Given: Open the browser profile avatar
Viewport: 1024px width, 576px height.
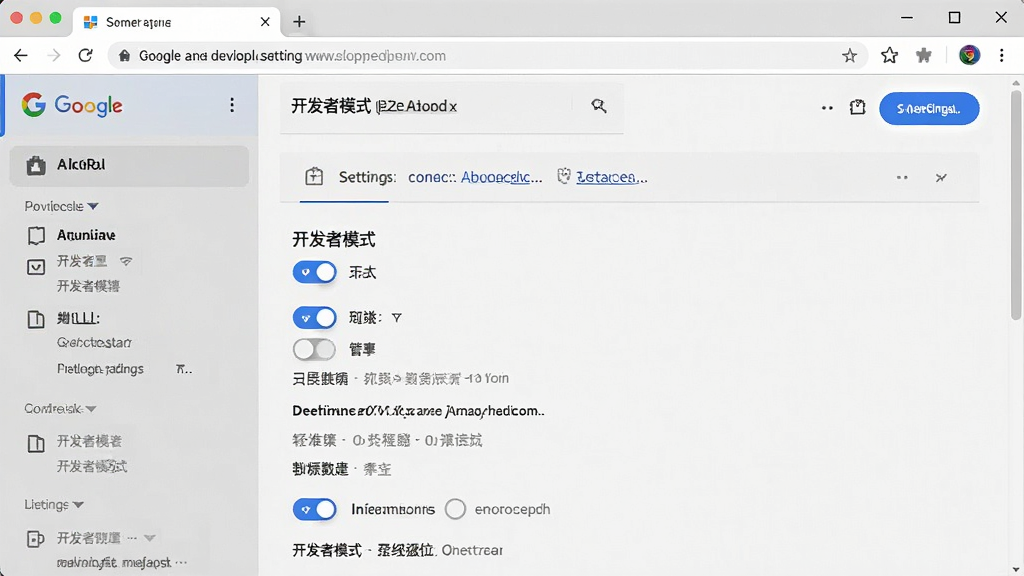Looking at the screenshot, I should 969,56.
